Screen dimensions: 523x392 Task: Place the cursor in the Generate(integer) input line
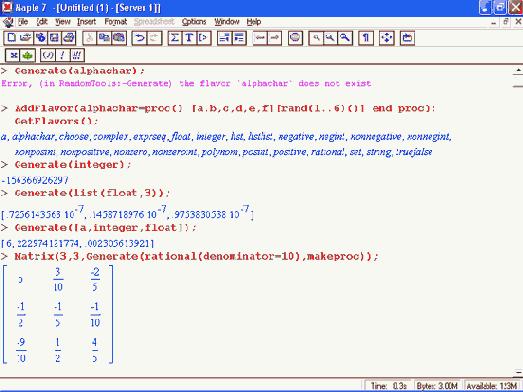[x=73, y=164]
